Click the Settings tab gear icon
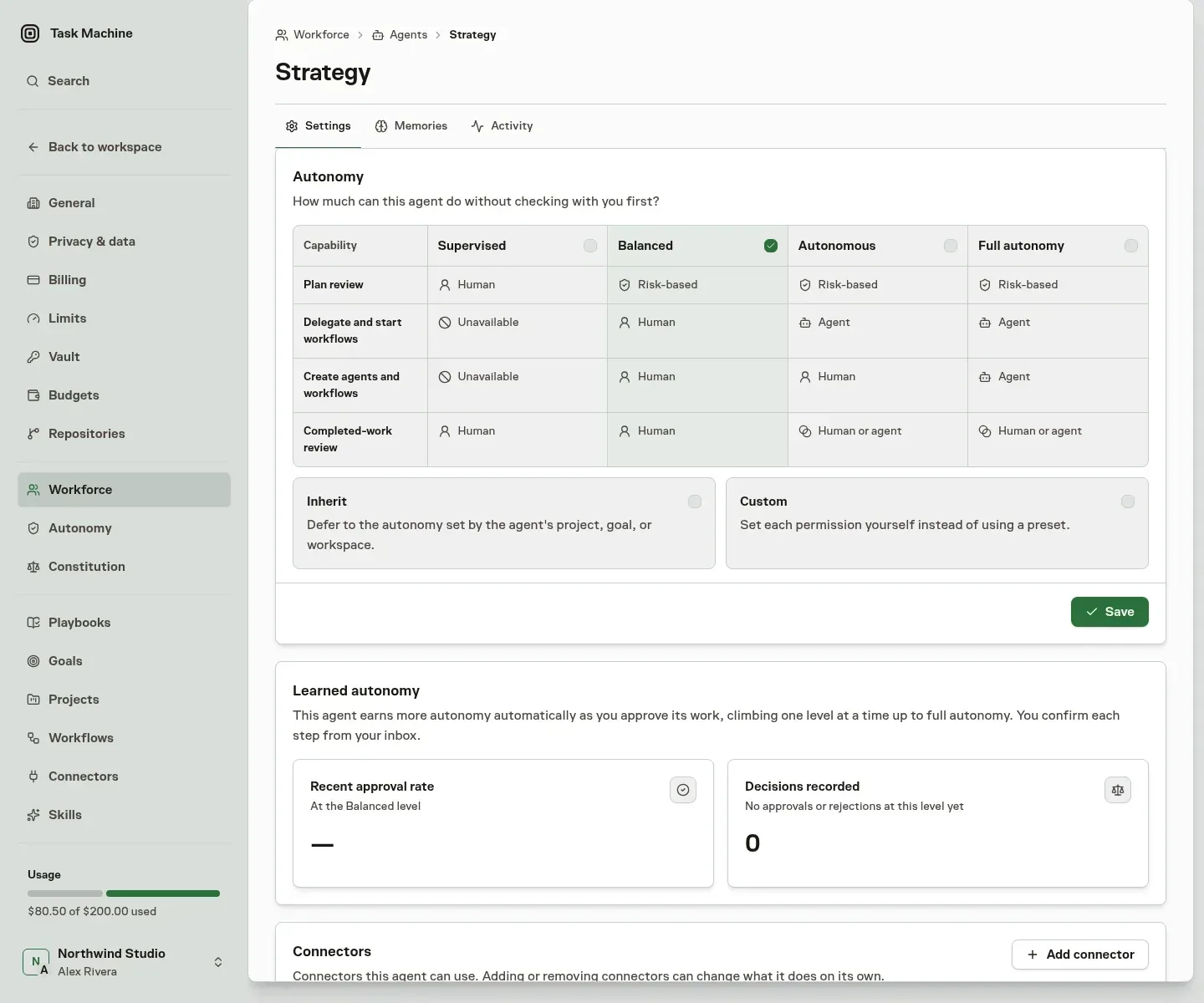 coord(292,126)
